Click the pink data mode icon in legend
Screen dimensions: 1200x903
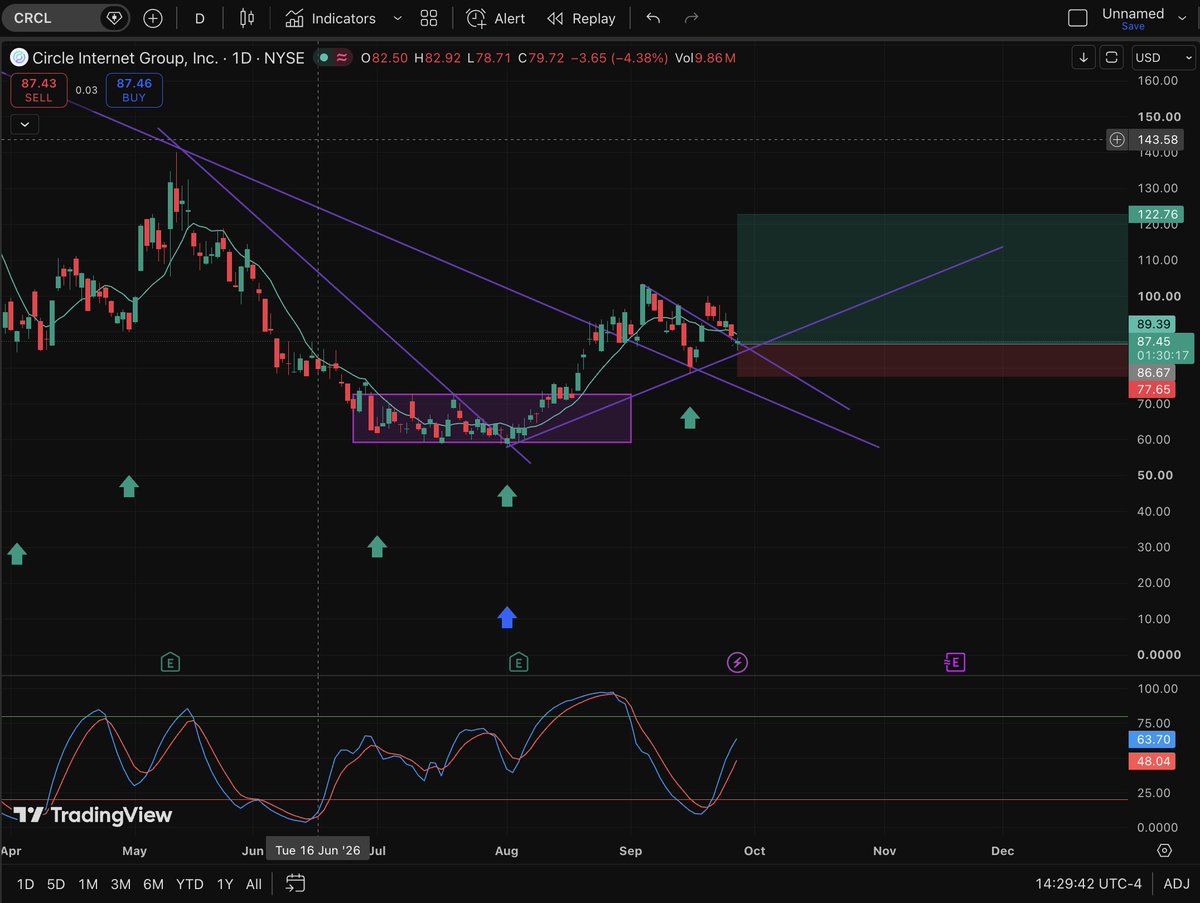pos(342,58)
